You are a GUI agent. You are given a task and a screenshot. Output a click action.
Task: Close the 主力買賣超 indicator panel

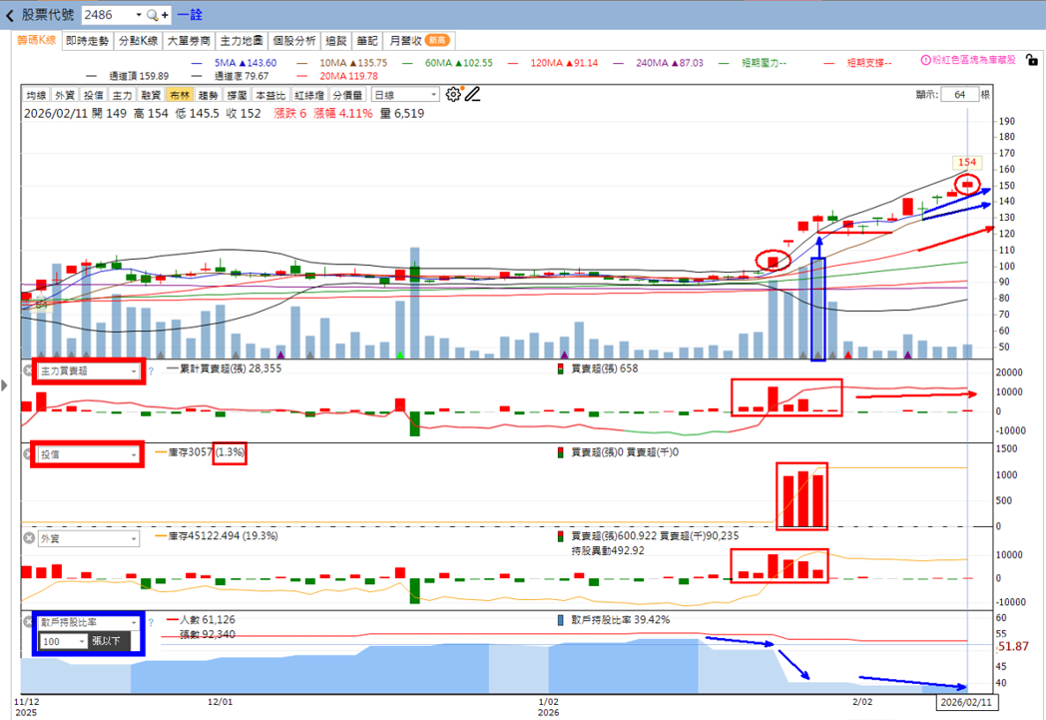28,370
